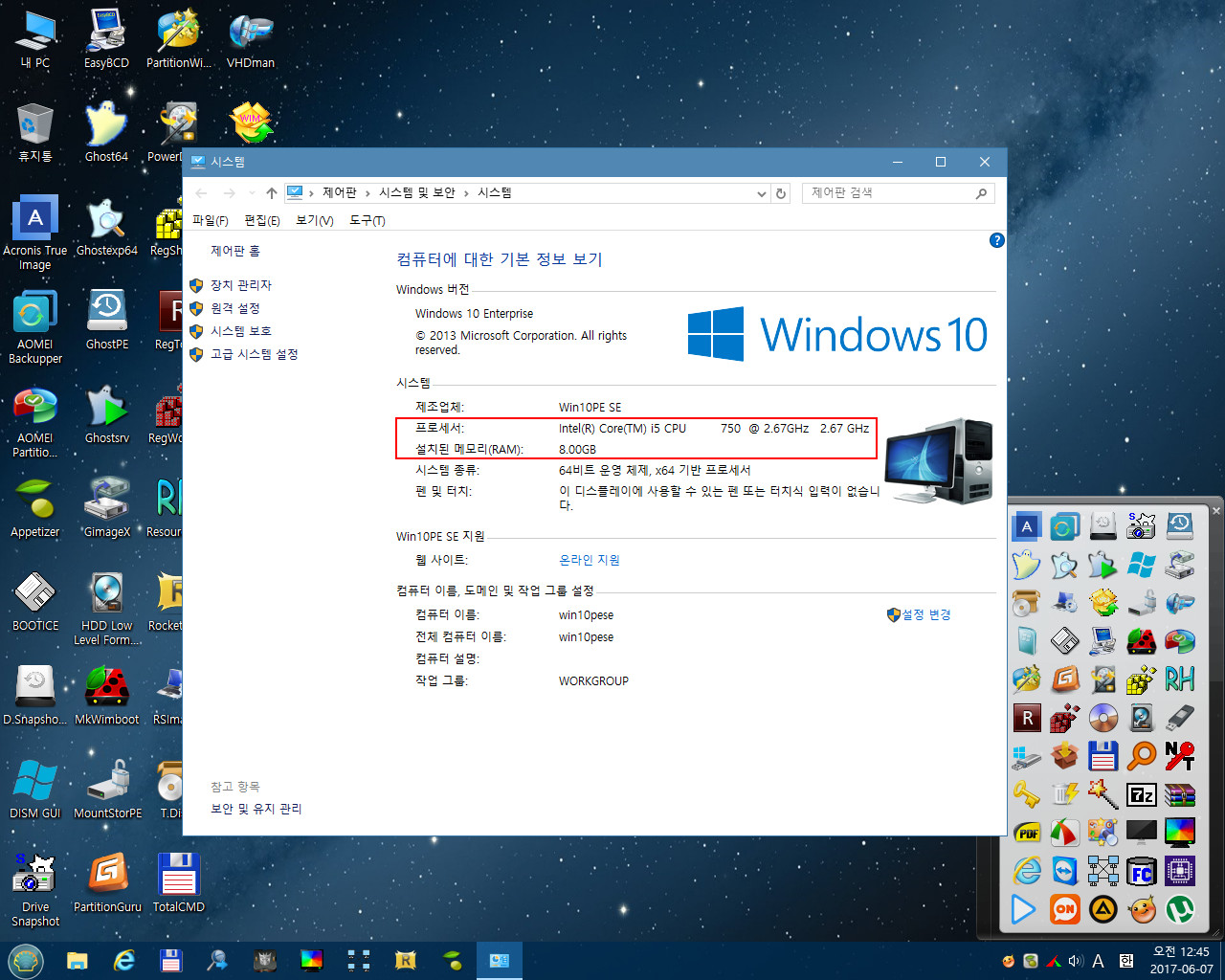Launch PartitionGuru from desktop
Viewport: 1225px width, 980px height.
(x=106, y=882)
